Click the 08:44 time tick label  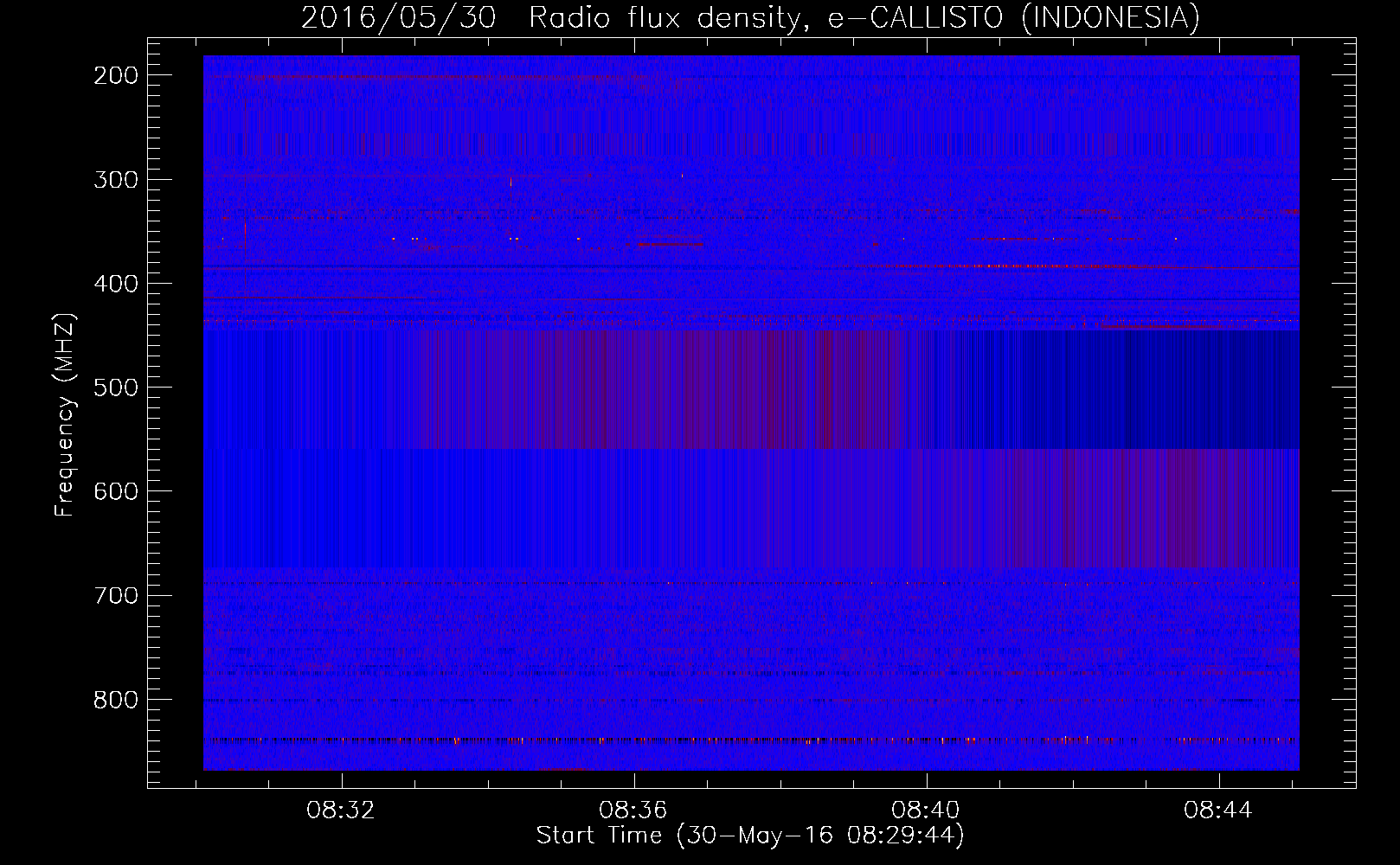[x=1218, y=811]
